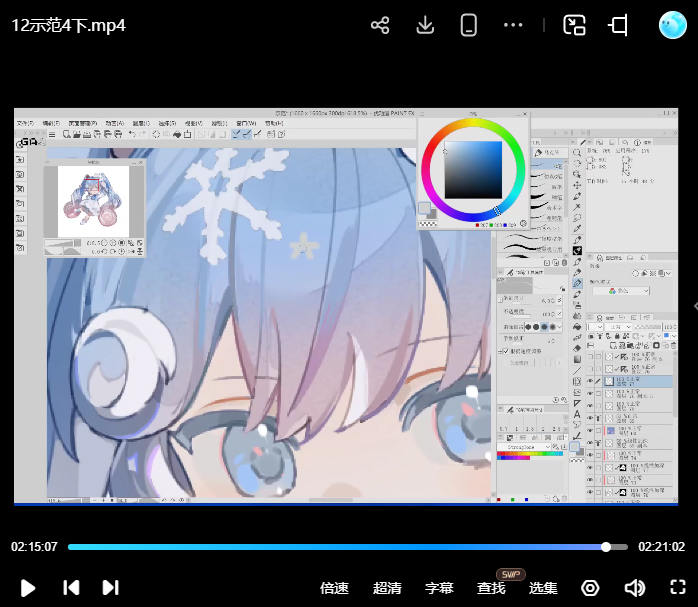Open the 编辑(E) menu in paint app
This screenshot has width=698, height=607.
coord(51,123)
